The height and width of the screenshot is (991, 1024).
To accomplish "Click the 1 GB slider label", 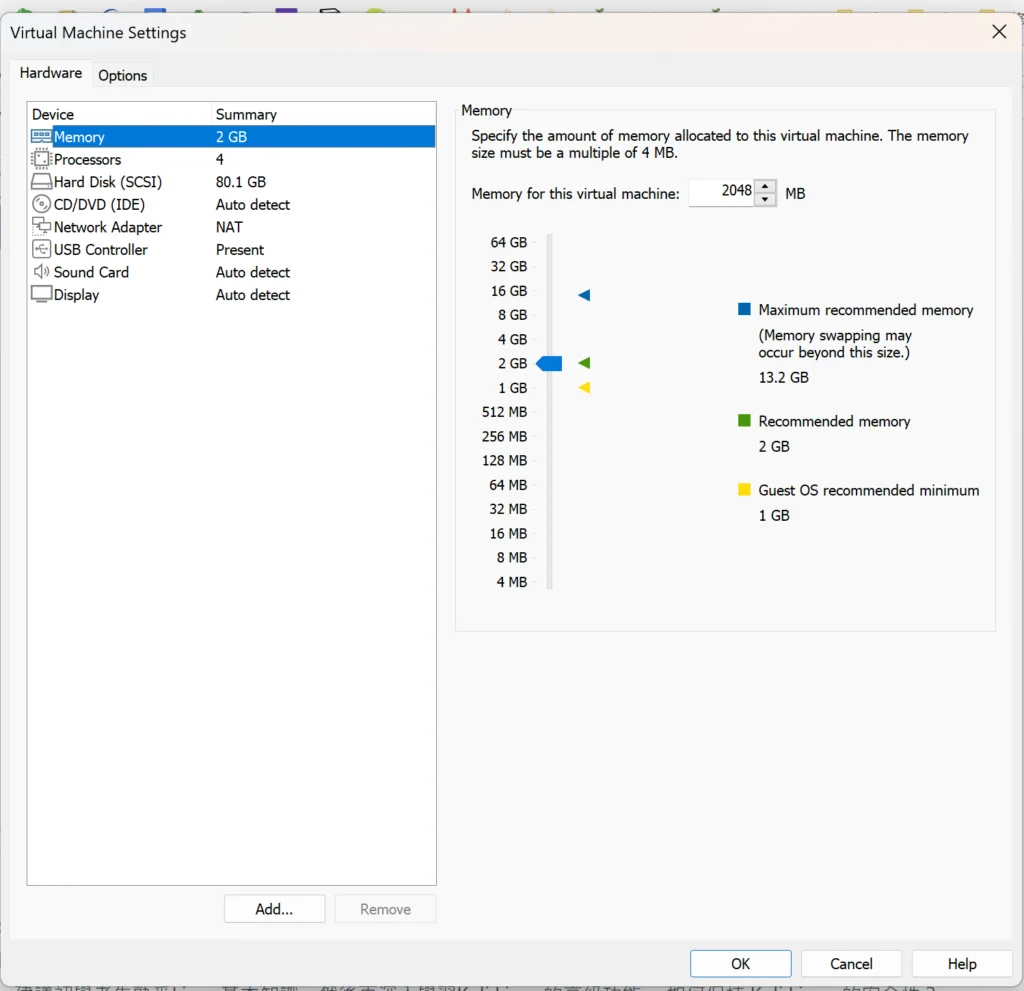I will tap(513, 388).
